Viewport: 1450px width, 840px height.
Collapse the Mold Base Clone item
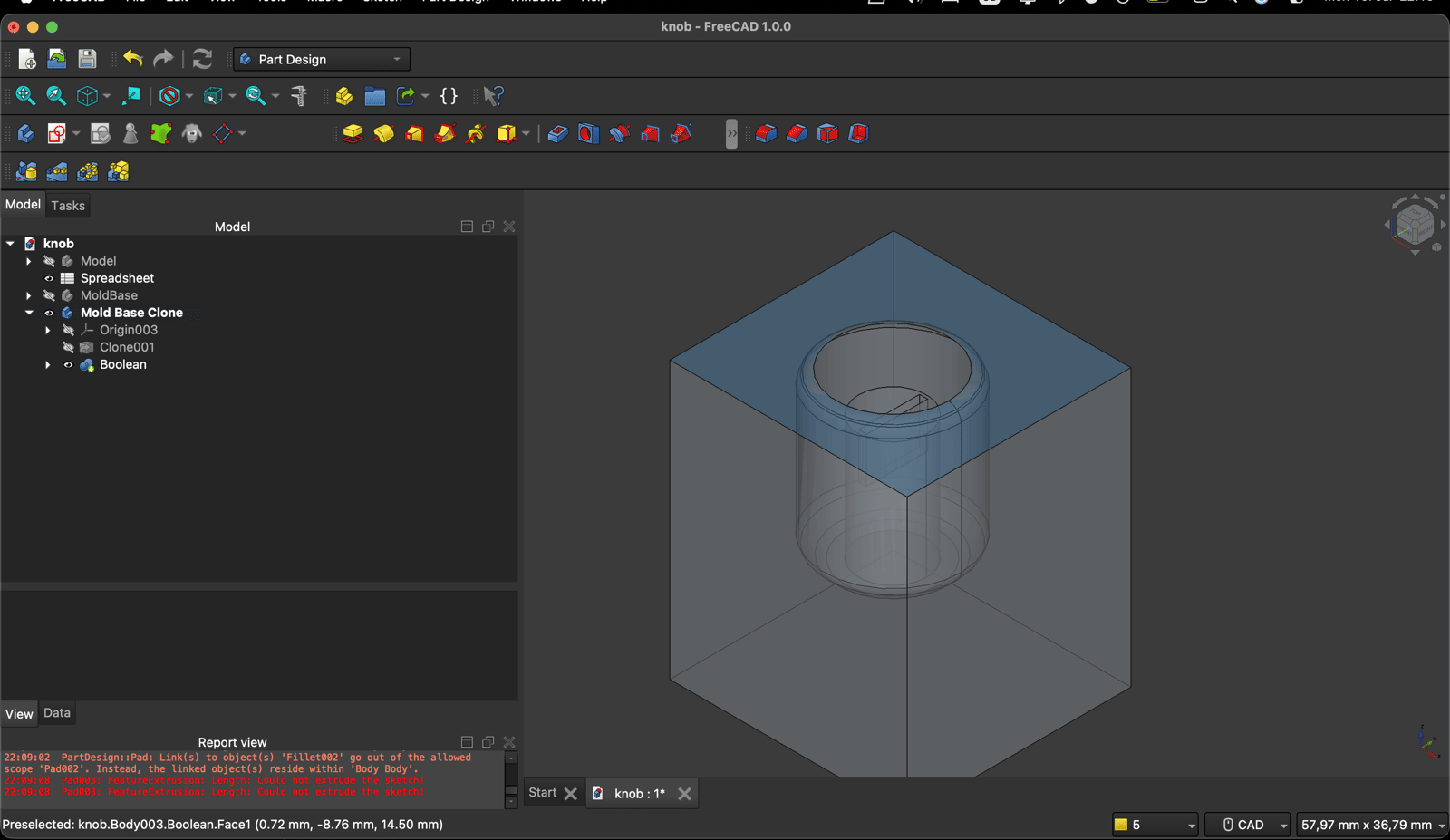29,313
